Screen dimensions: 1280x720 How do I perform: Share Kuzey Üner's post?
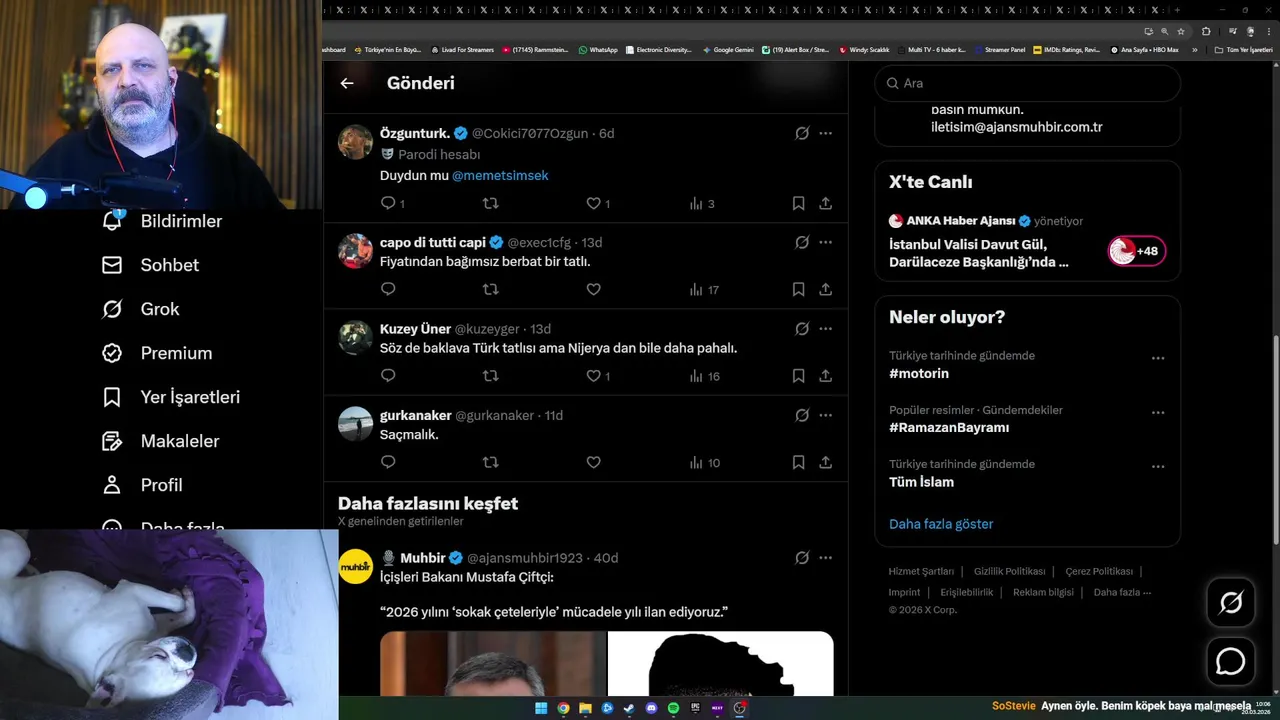pyautogui.click(x=825, y=376)
